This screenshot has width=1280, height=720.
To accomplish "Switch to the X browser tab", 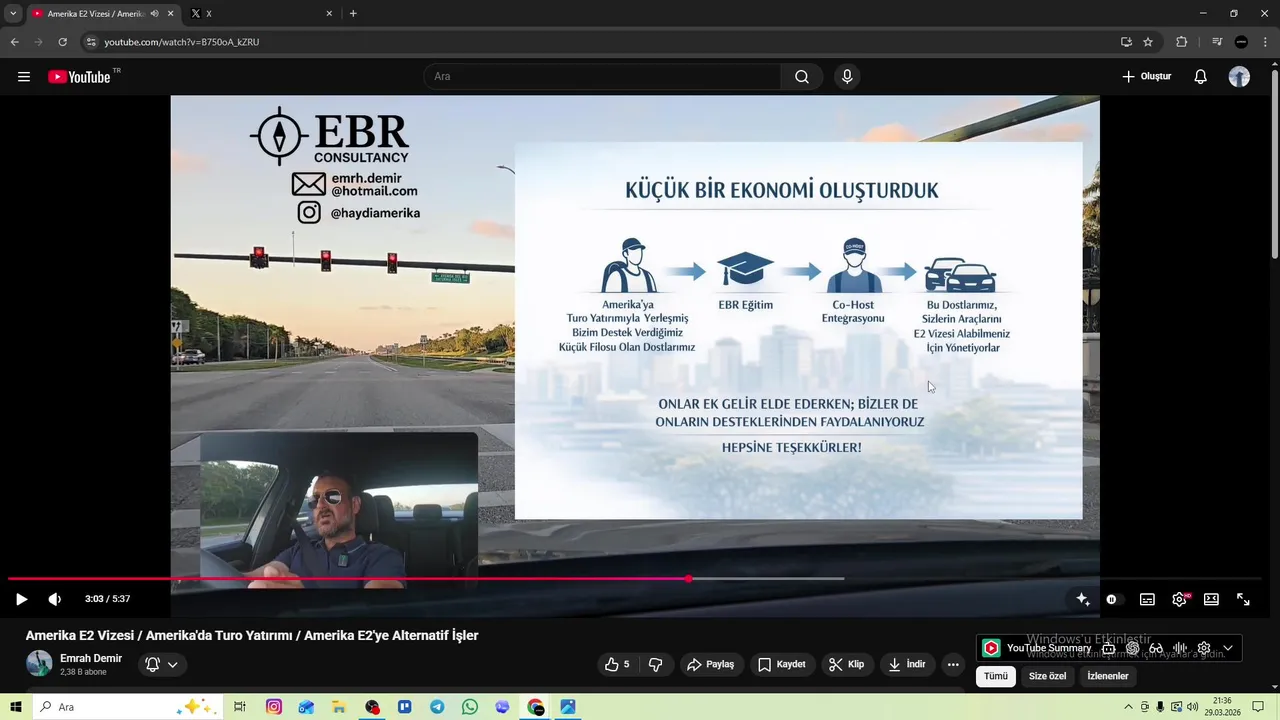I will click(263, 14).
